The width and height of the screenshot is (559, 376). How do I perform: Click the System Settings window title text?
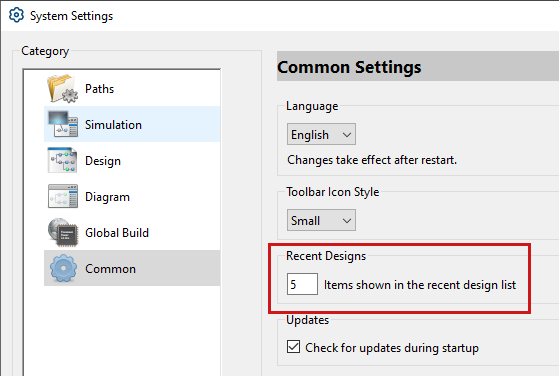(71, 16)
